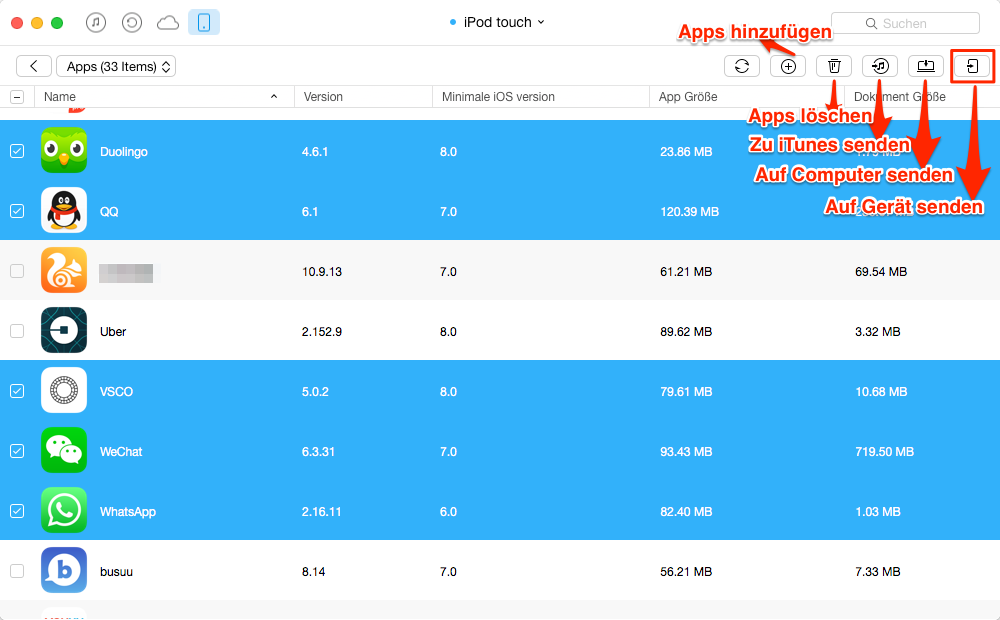This screenshot has width=1000, height=620.
Task: Select the WhatsApp app name
Action: (x=128, y=512)
